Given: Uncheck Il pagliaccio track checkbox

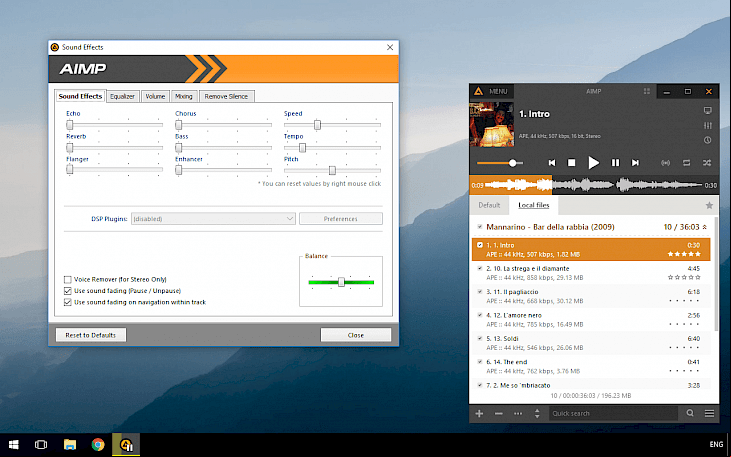Looking at the screenshot, I should pyautogui.click(x=480, y=292).
